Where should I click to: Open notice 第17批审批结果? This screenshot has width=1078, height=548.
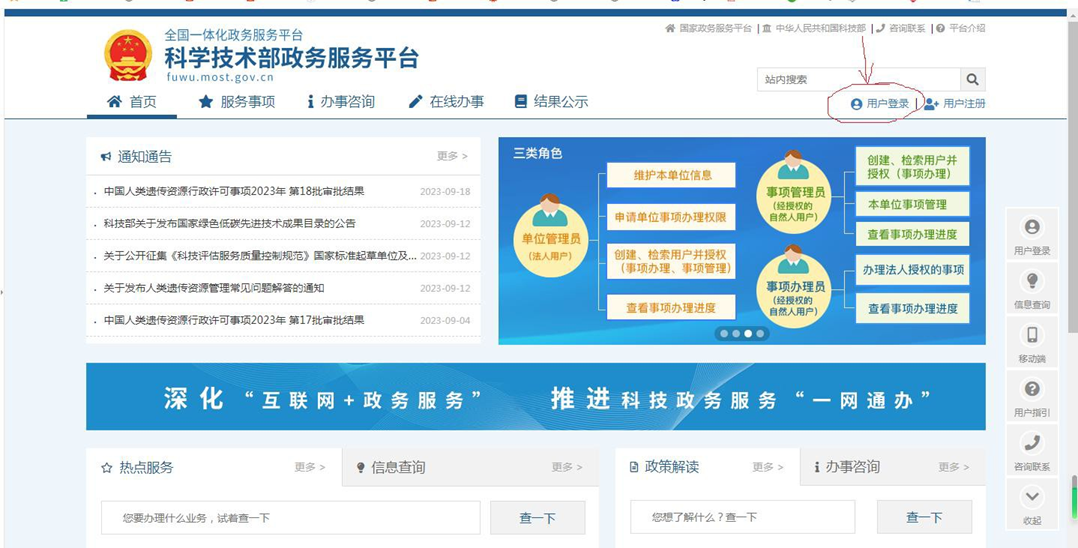click(234, 320)
